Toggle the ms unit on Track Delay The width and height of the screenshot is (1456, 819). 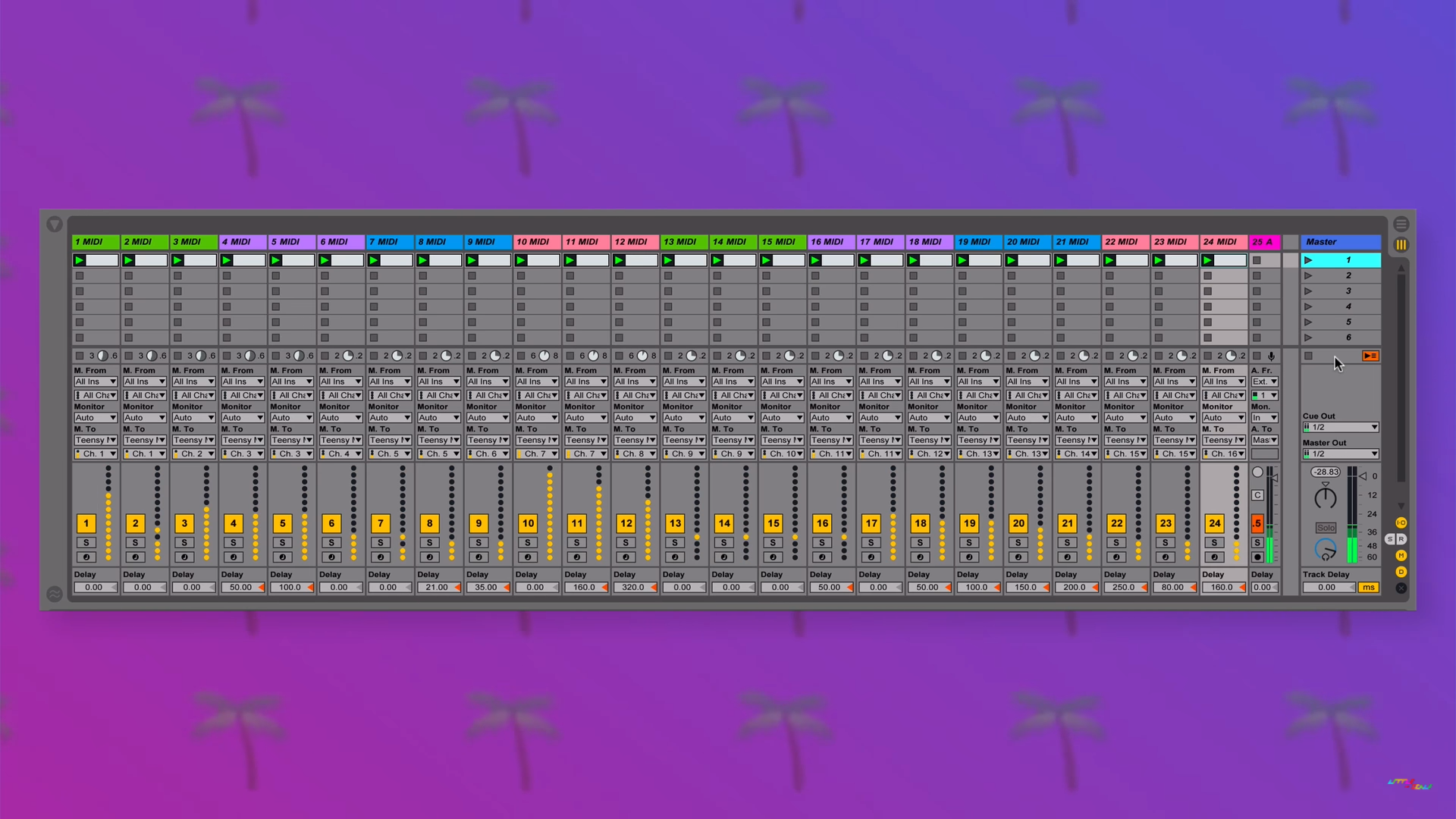[x=1368, y=588]
